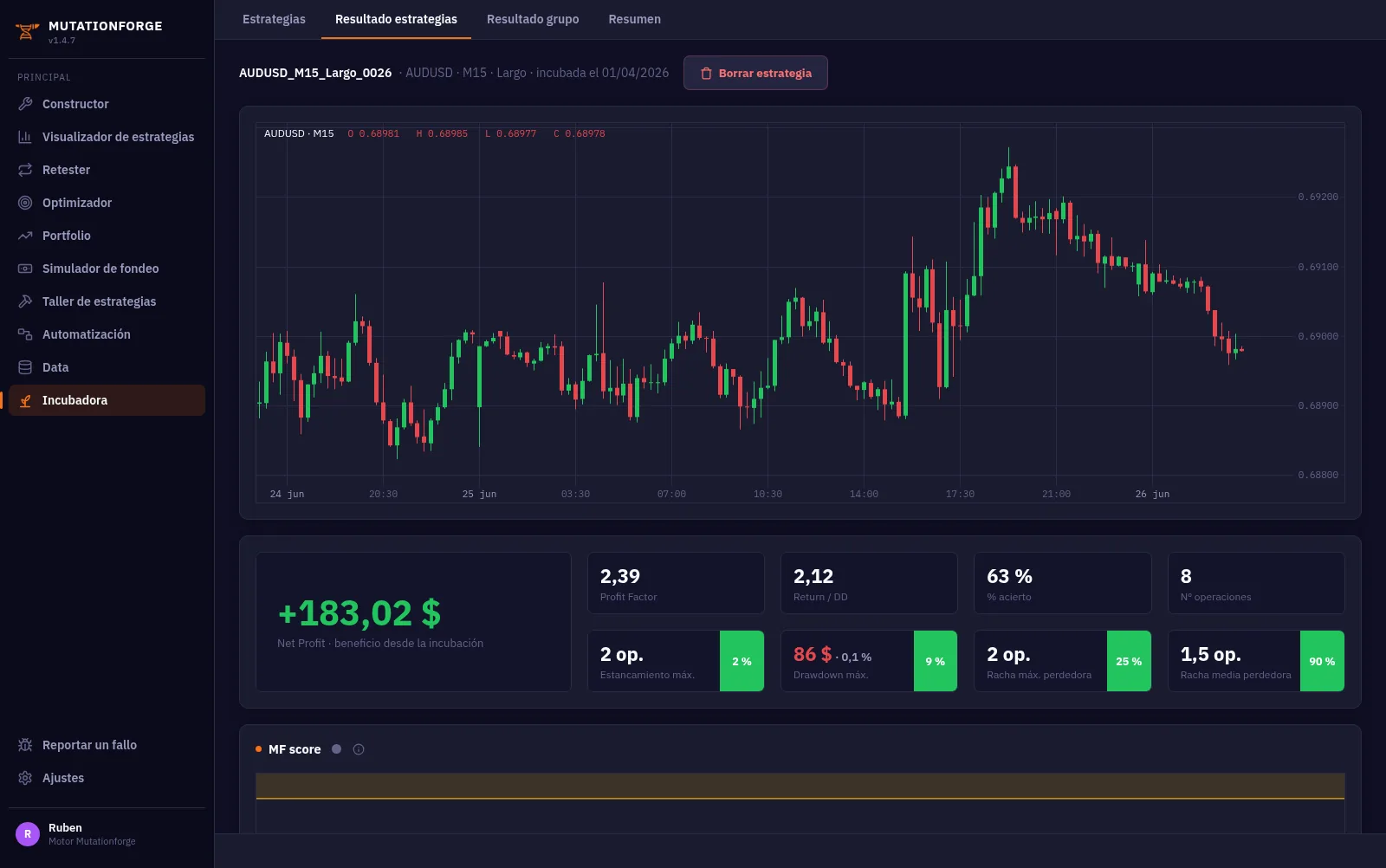Screen dimensions: 1386x868
Task: Open Visualizador de estrategias link
Action: 107,137
